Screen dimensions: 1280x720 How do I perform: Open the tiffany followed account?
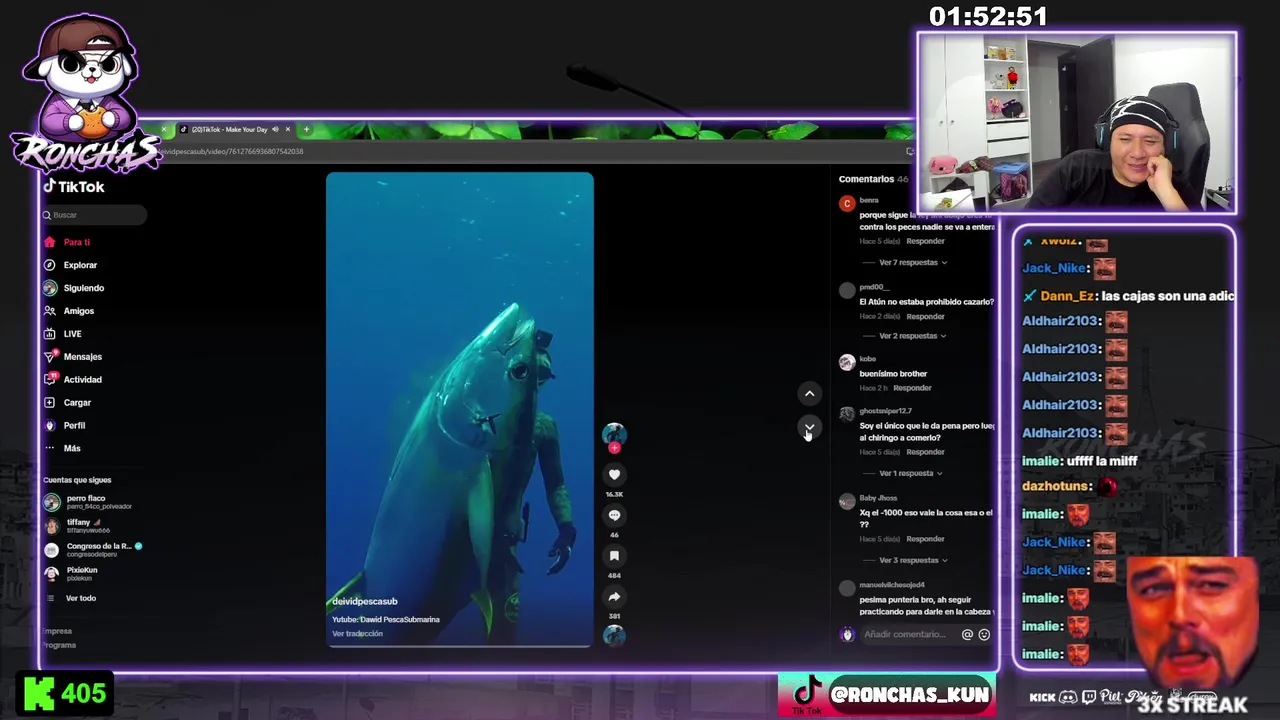point(87,526)
